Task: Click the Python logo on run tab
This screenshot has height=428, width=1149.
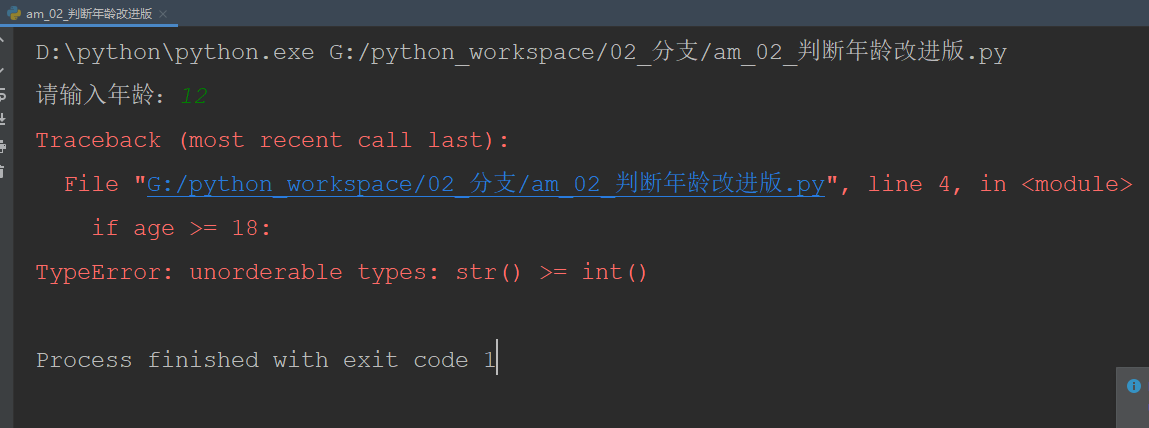Action: click(15, 14)
